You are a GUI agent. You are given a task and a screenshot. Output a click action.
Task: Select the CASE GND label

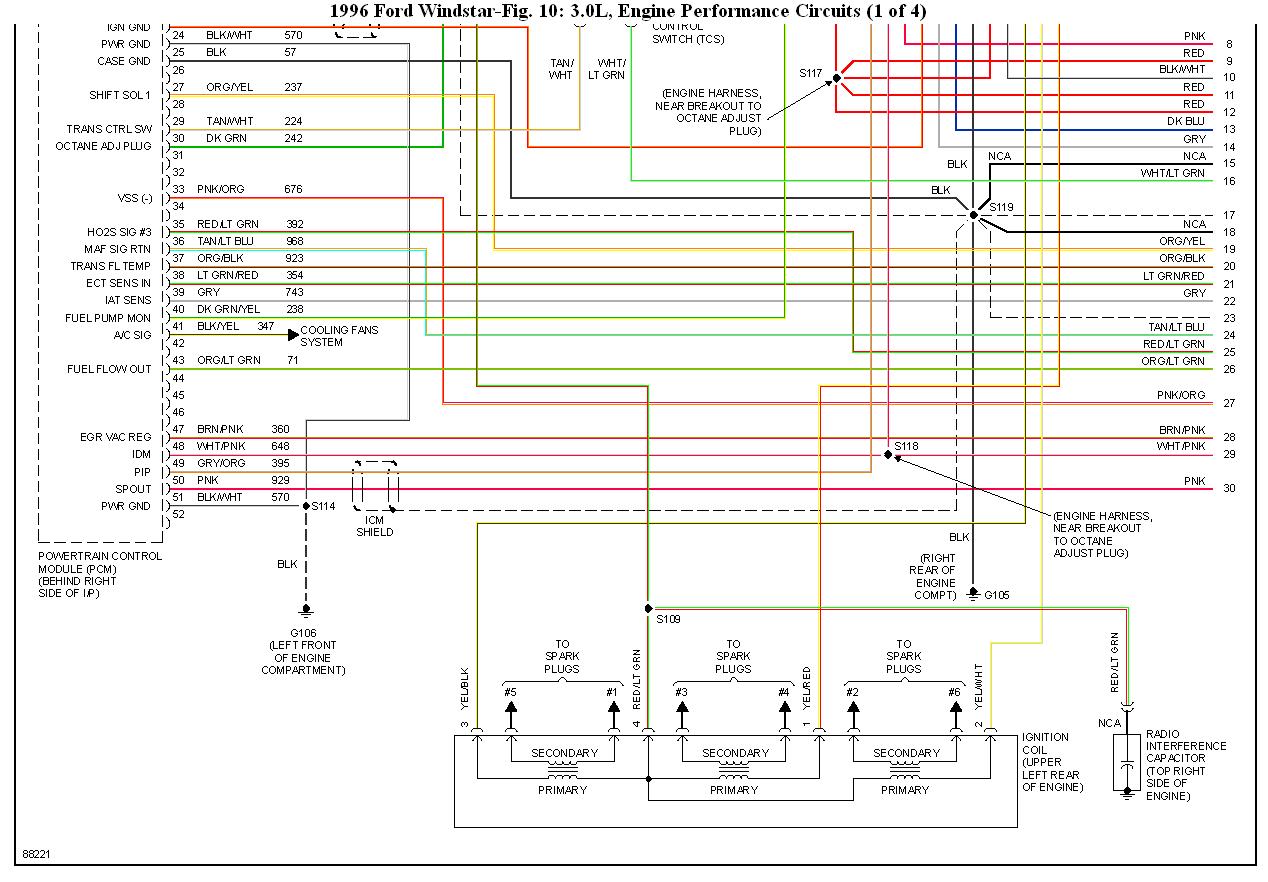[124, 61]
